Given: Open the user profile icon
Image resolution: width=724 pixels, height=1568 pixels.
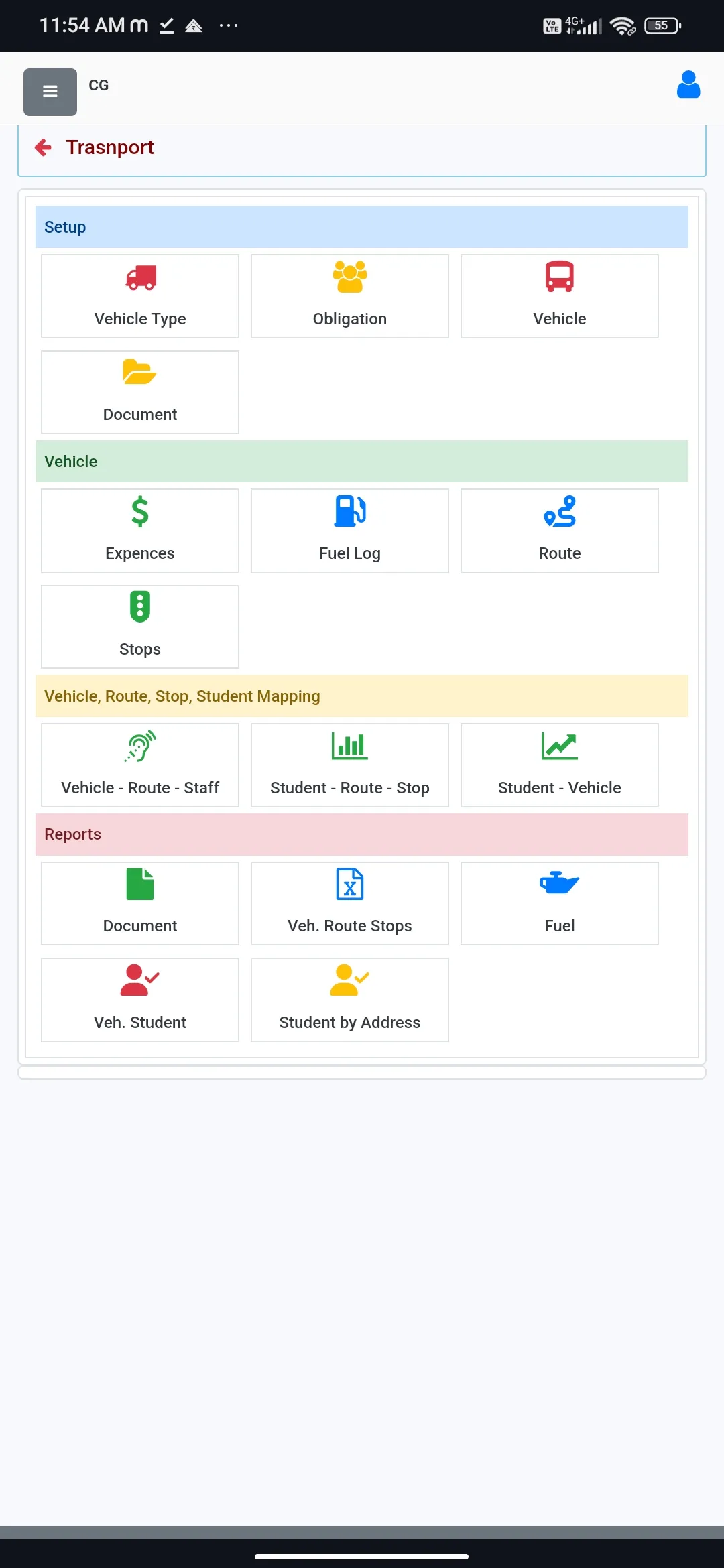Looking at the screenshot, I should [688, 84].
